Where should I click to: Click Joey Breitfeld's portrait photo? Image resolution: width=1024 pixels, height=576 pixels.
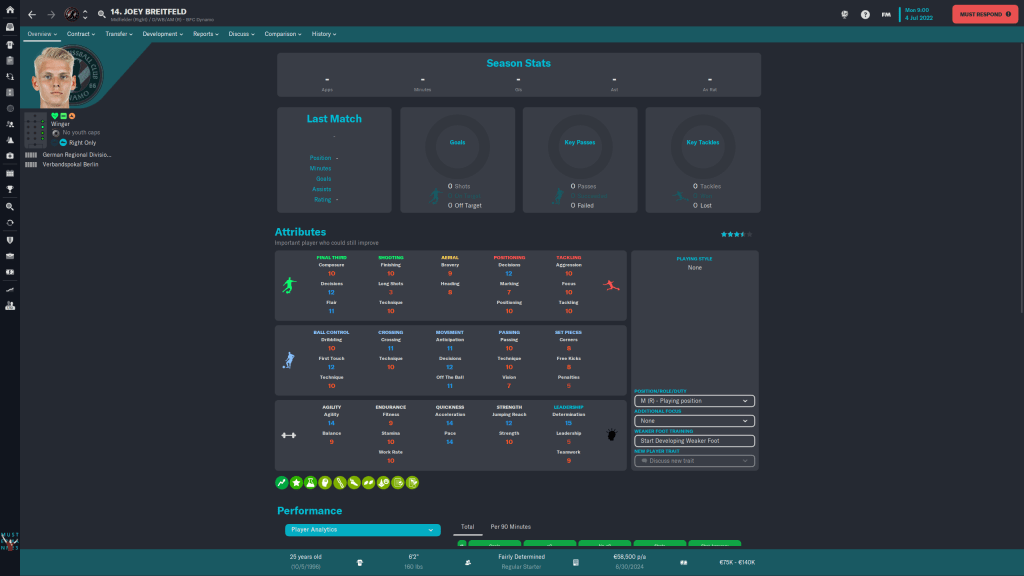52,77
